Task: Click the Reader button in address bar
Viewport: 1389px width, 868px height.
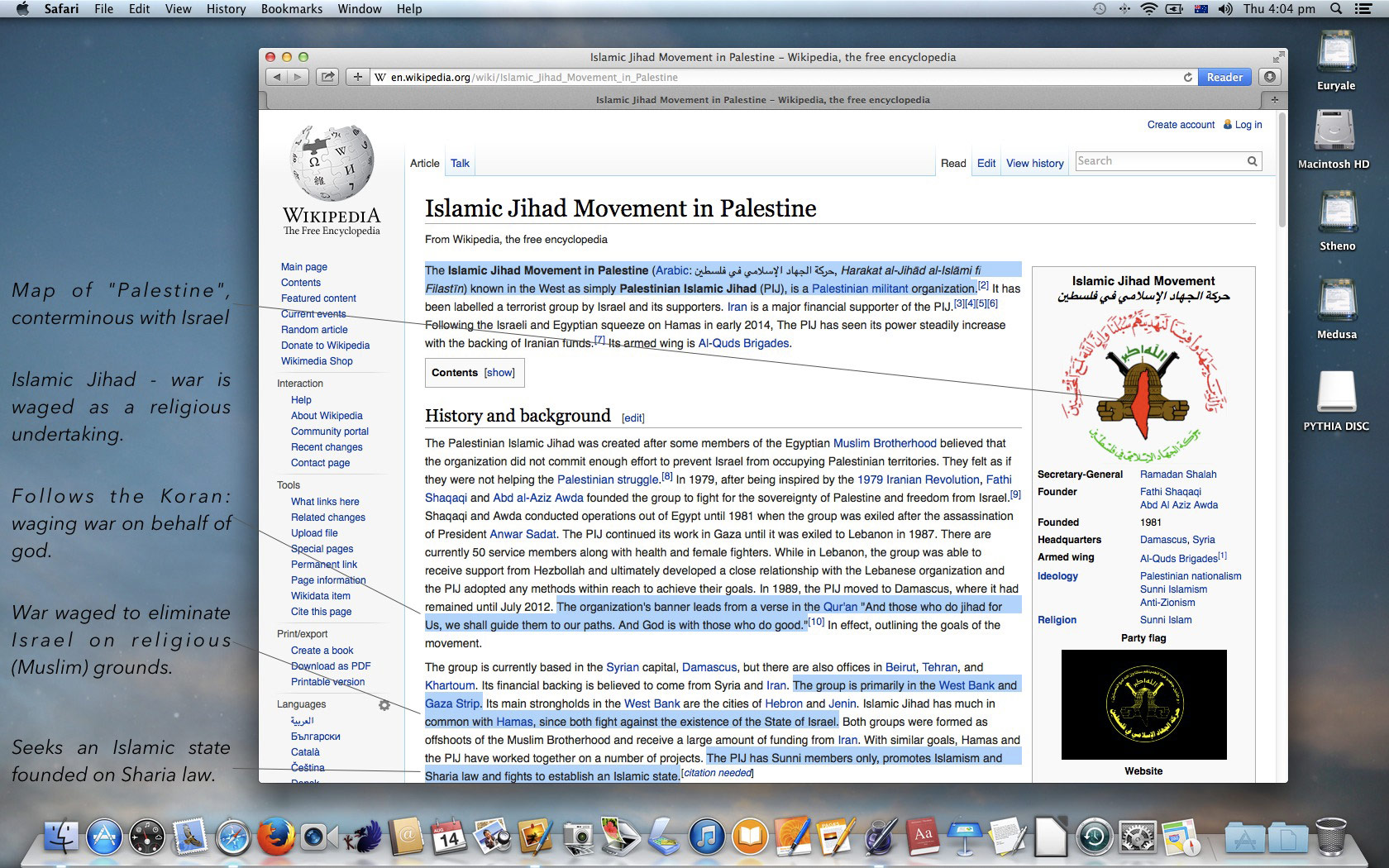Action: tap(1224, 77)
